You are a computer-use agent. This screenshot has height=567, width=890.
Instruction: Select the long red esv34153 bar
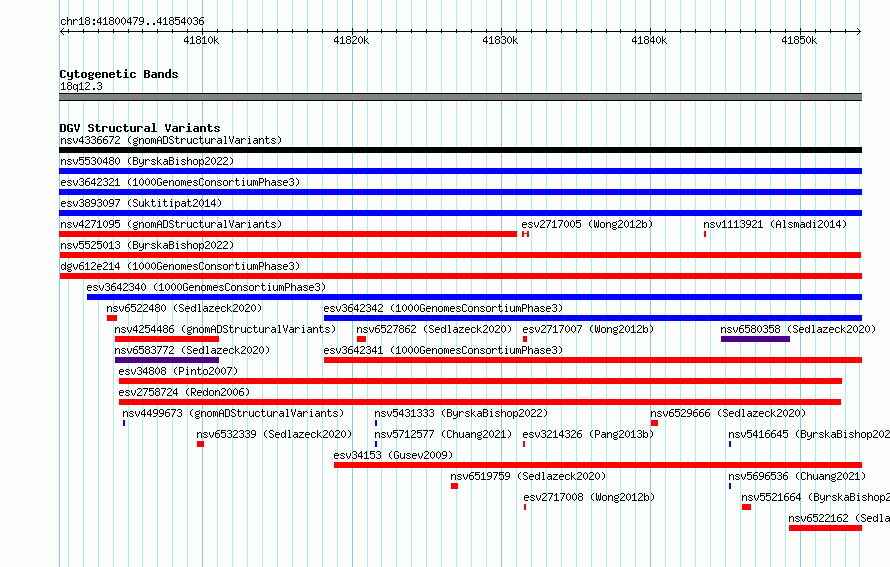click(x=598, y=465)
